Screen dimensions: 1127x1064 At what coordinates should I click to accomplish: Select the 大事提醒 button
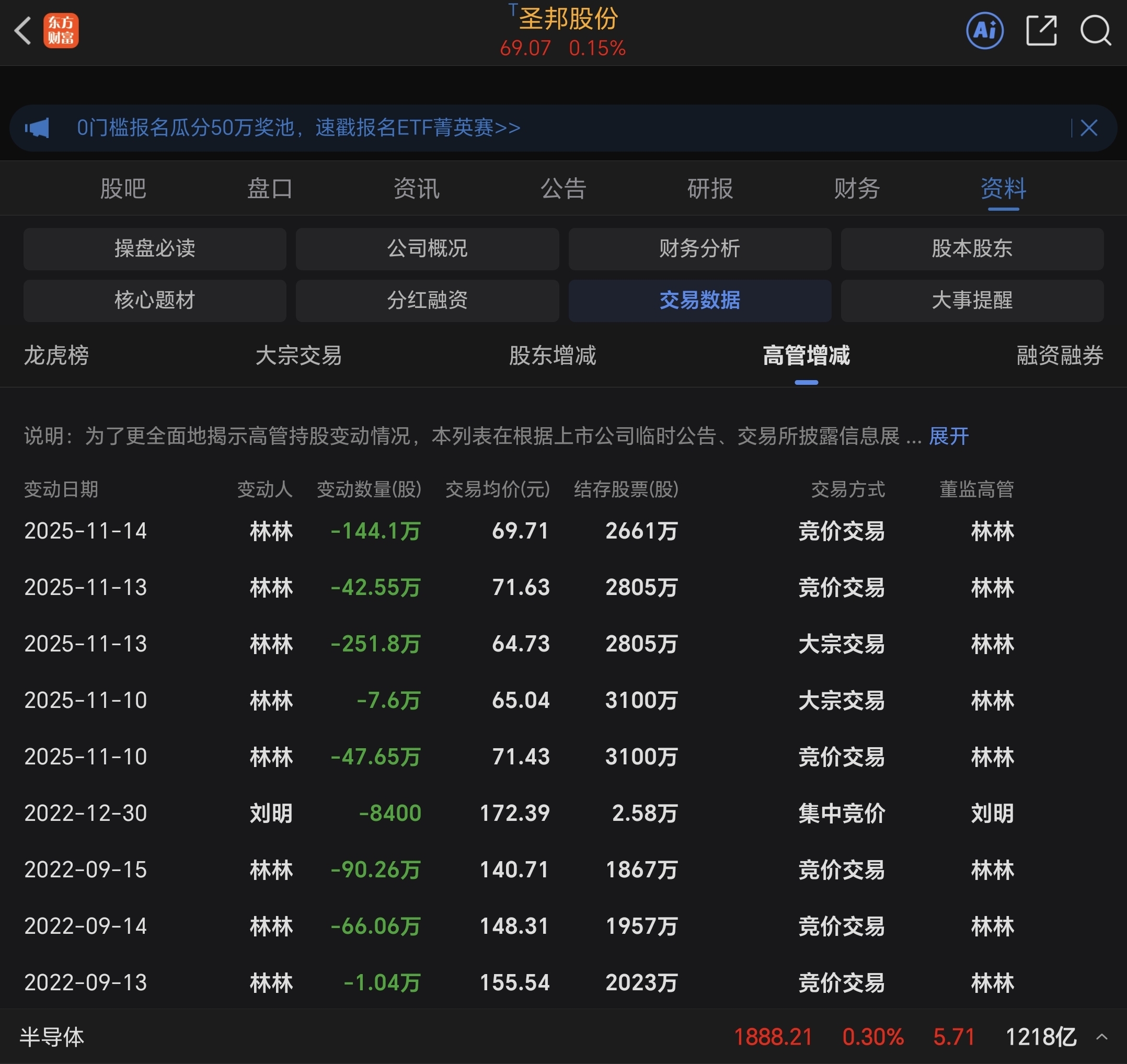[x=972, y=300]
